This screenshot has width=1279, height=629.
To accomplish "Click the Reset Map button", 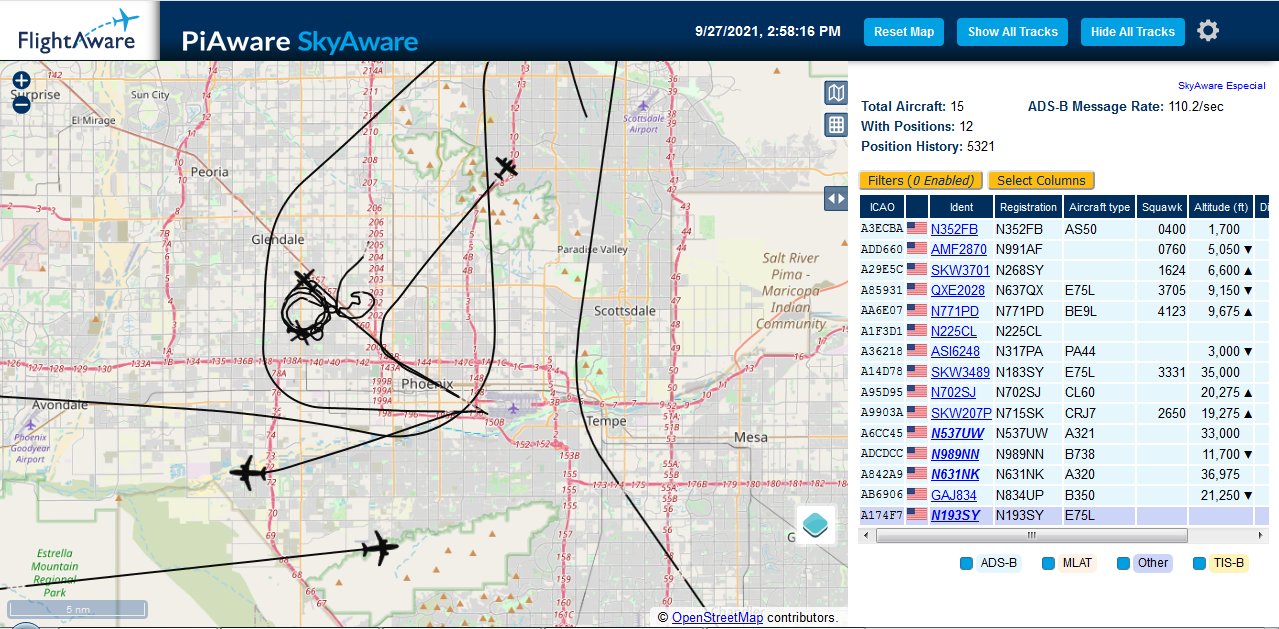I will (x=904, y=32).
